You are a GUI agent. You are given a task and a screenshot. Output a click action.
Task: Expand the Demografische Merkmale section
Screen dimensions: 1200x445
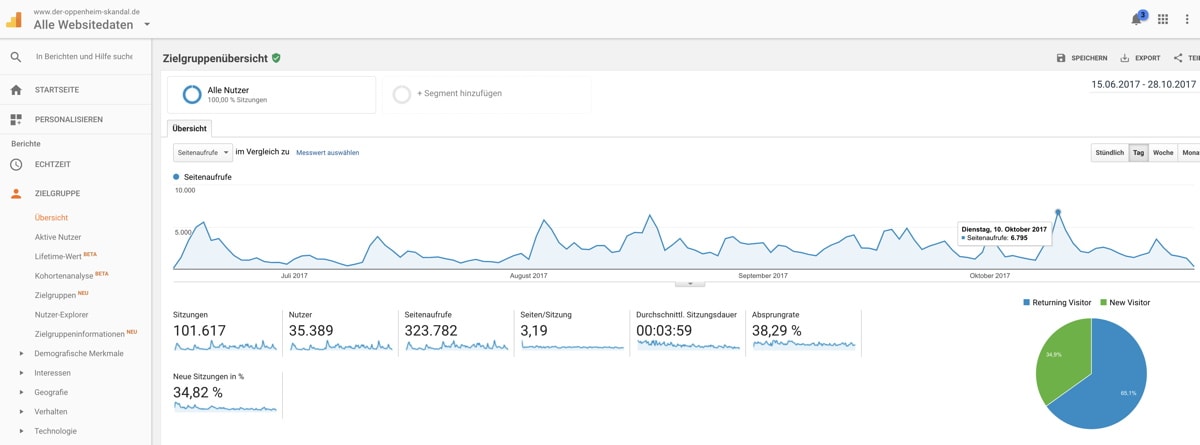(x=22, y=353)
